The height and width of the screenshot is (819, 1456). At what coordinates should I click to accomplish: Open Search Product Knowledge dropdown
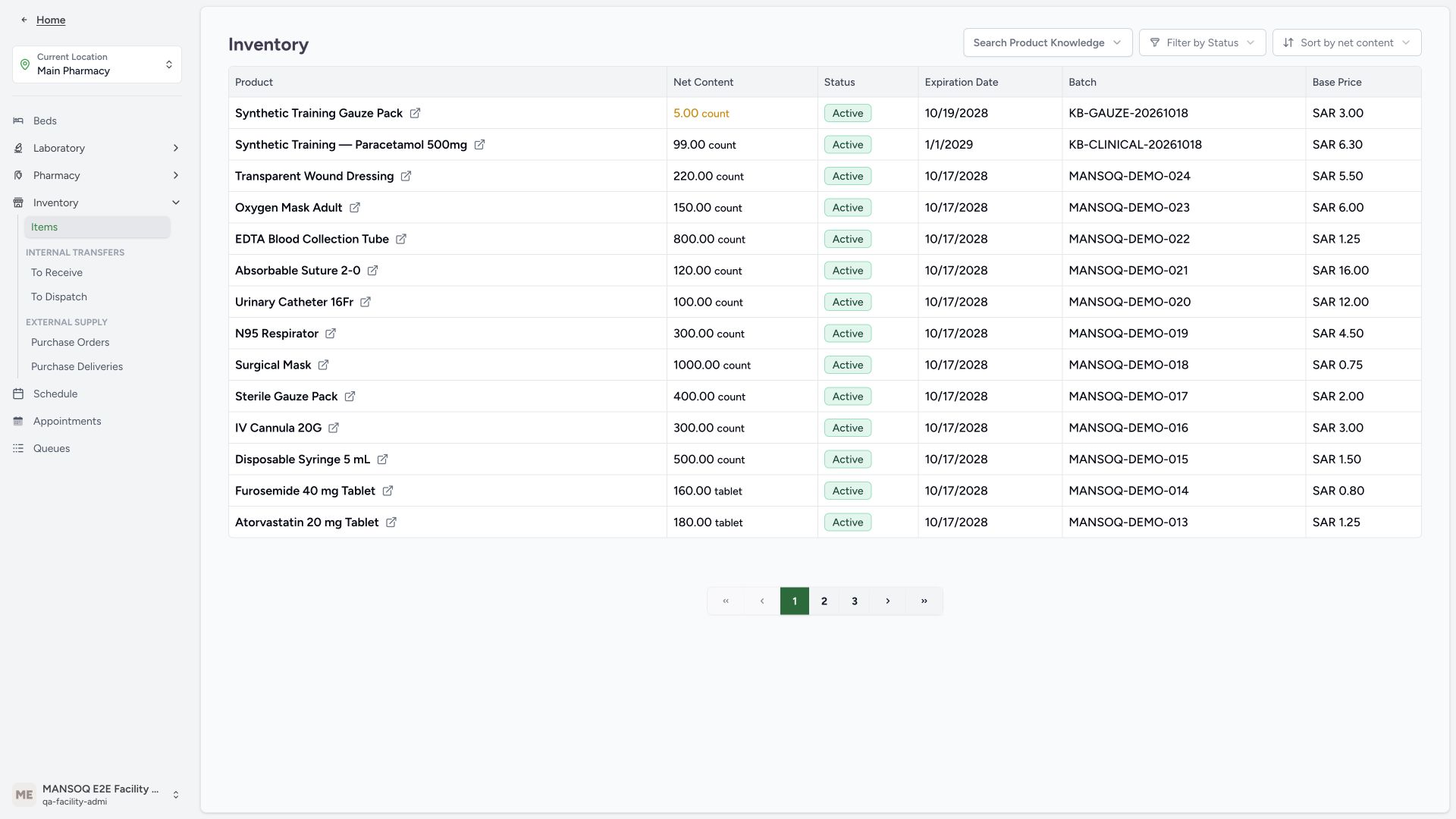coord(1047,42)
